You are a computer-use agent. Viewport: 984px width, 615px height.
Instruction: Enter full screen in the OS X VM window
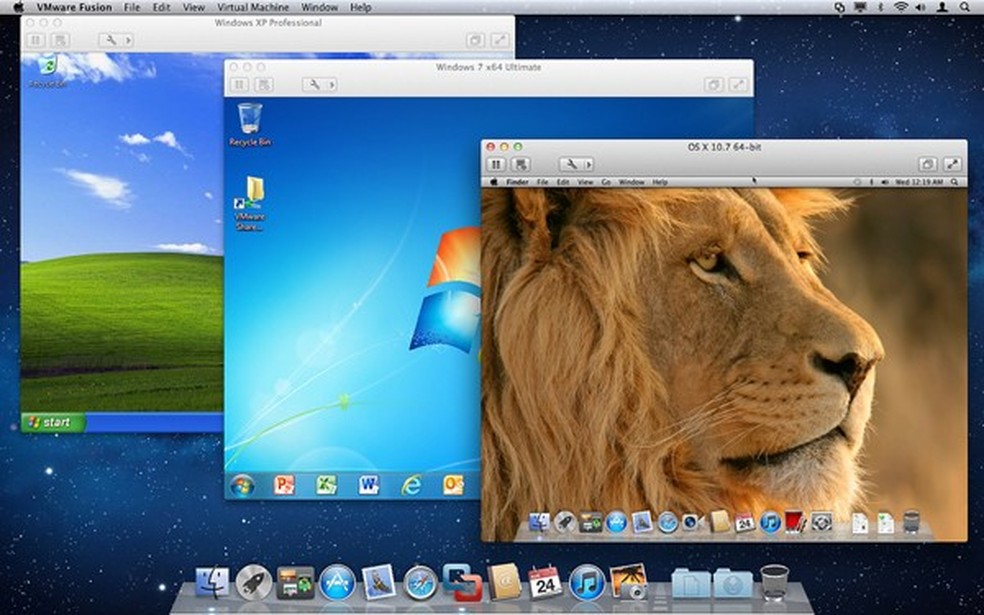pos(951,162)
